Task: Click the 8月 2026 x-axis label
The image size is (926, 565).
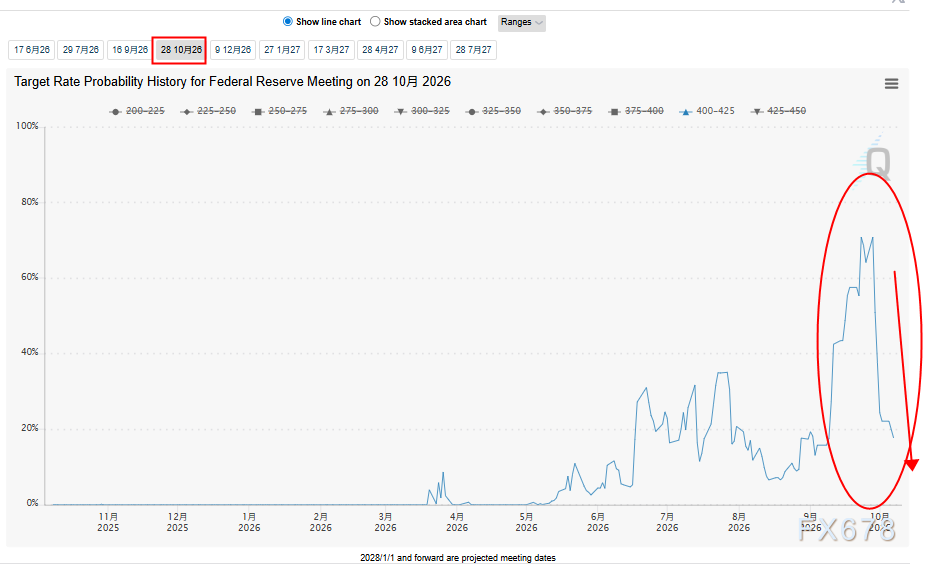Action: (x=739, y=522)
